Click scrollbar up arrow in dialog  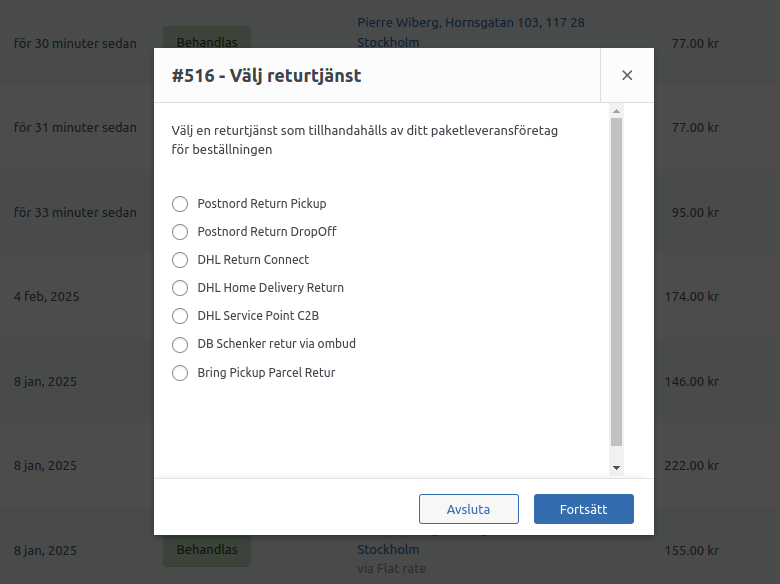pyautogui.click(x=616, y=111)
